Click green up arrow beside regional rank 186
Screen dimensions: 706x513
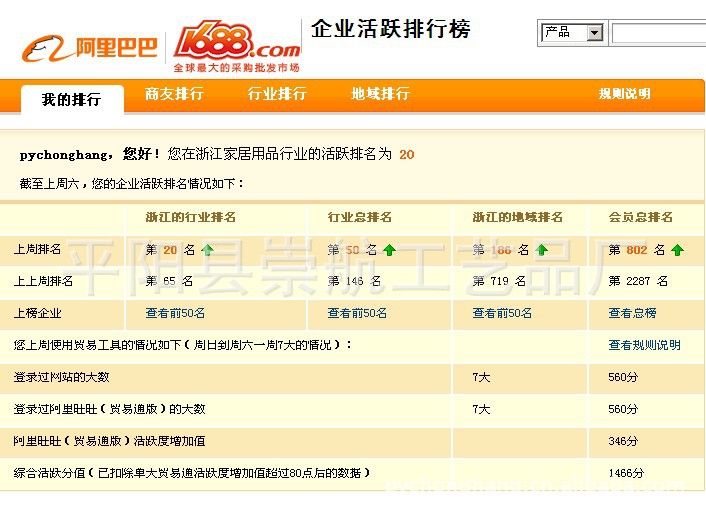pos(541,250)
